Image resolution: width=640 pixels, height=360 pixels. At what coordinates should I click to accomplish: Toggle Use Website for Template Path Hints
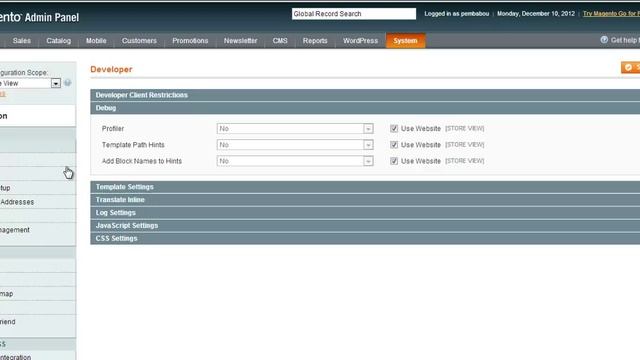(x=394, y=145)
